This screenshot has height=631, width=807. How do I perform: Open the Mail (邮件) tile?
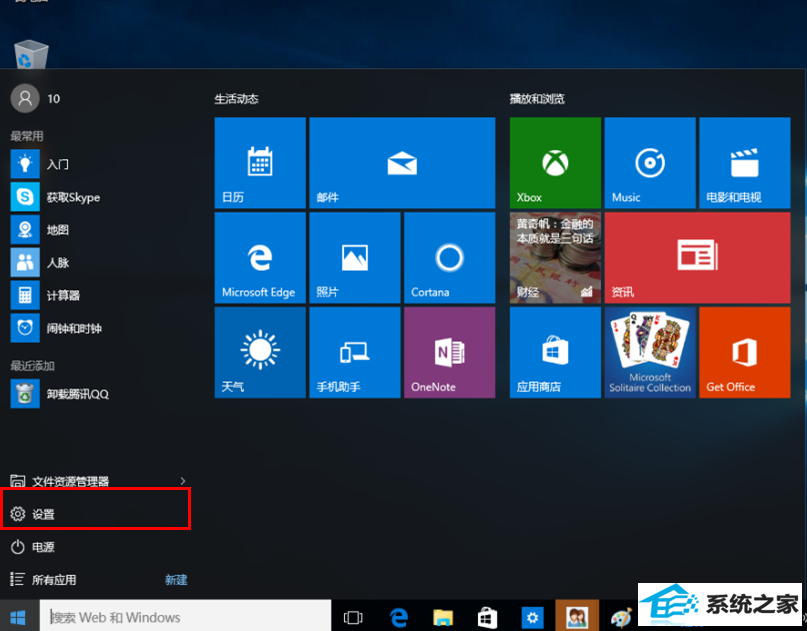tap(402, 163)
